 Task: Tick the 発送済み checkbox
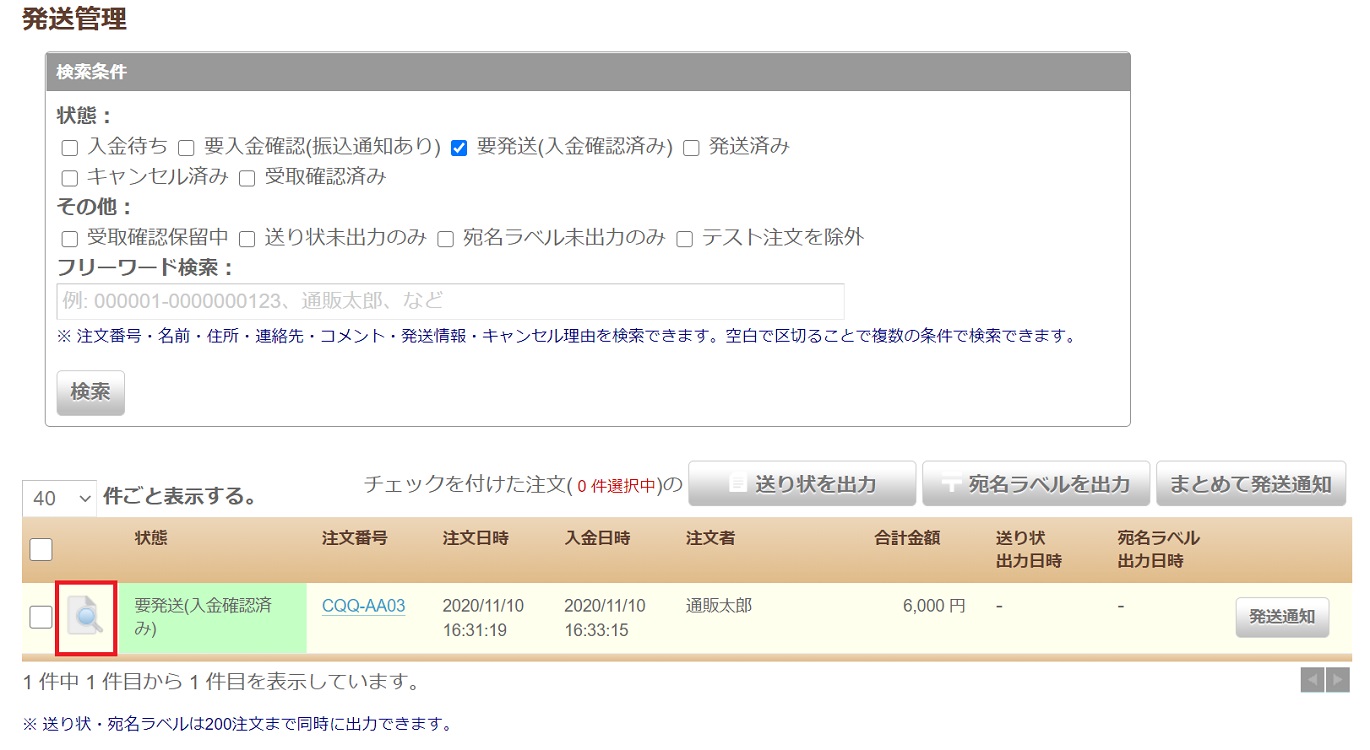tap(691, 148)
